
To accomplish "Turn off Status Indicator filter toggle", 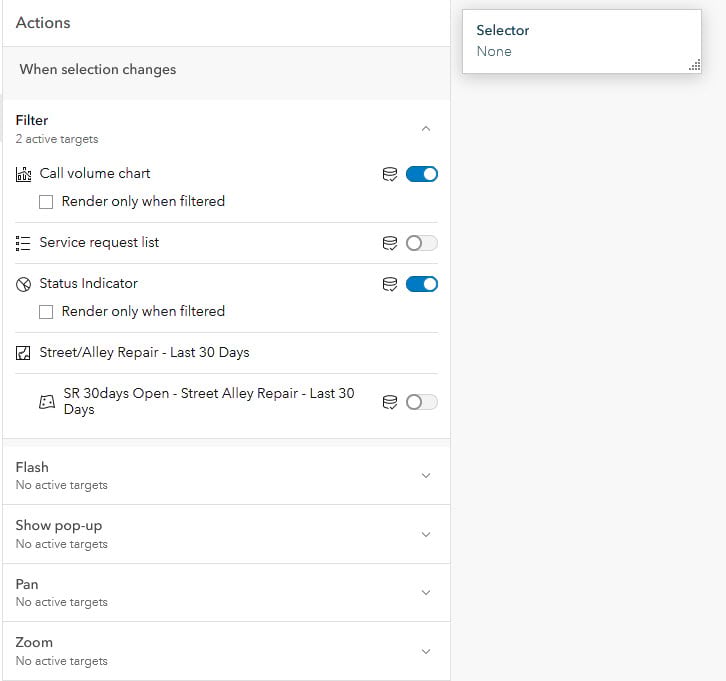I will pos(422,284).
